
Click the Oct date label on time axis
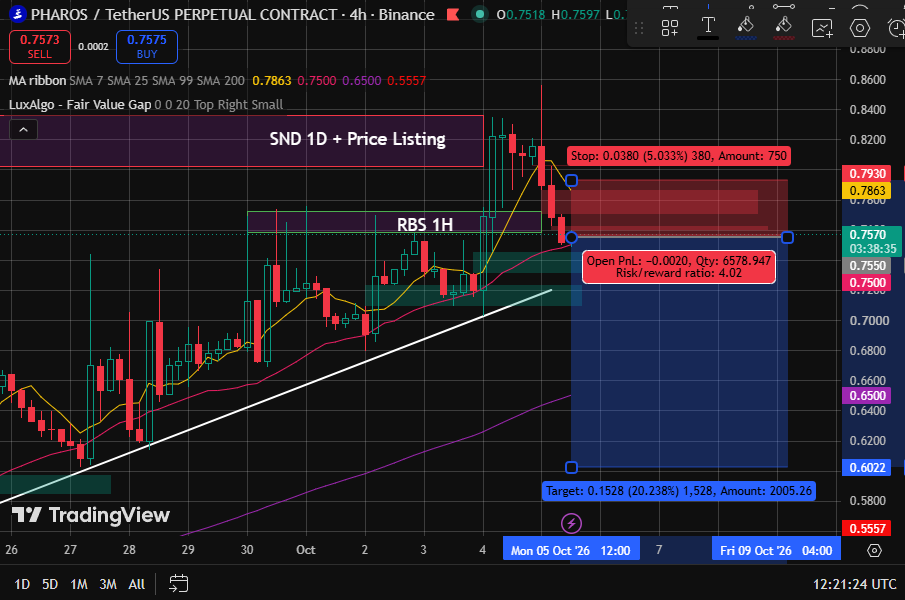(305, 550)
